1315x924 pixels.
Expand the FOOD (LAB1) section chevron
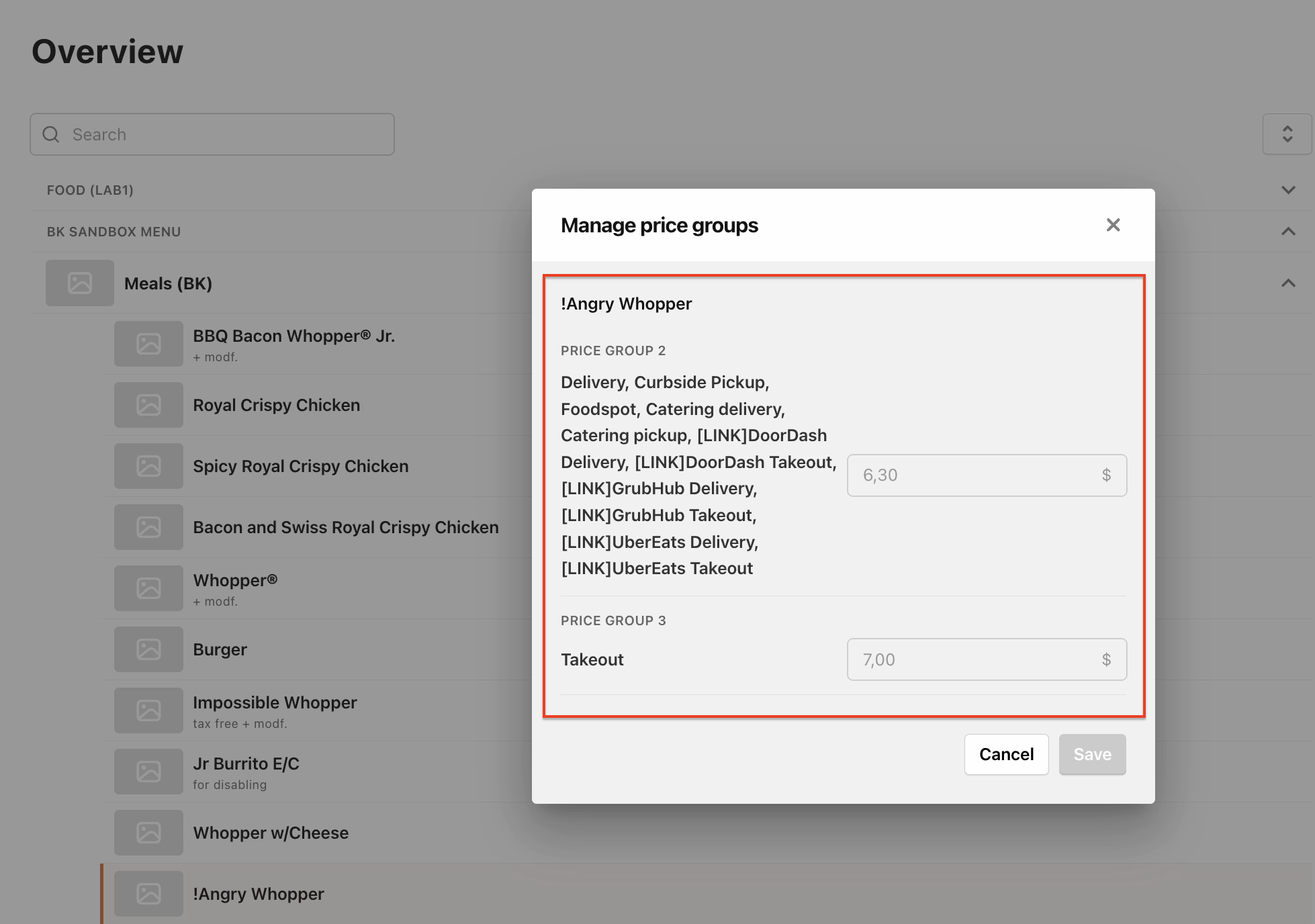pos(1288,190)
